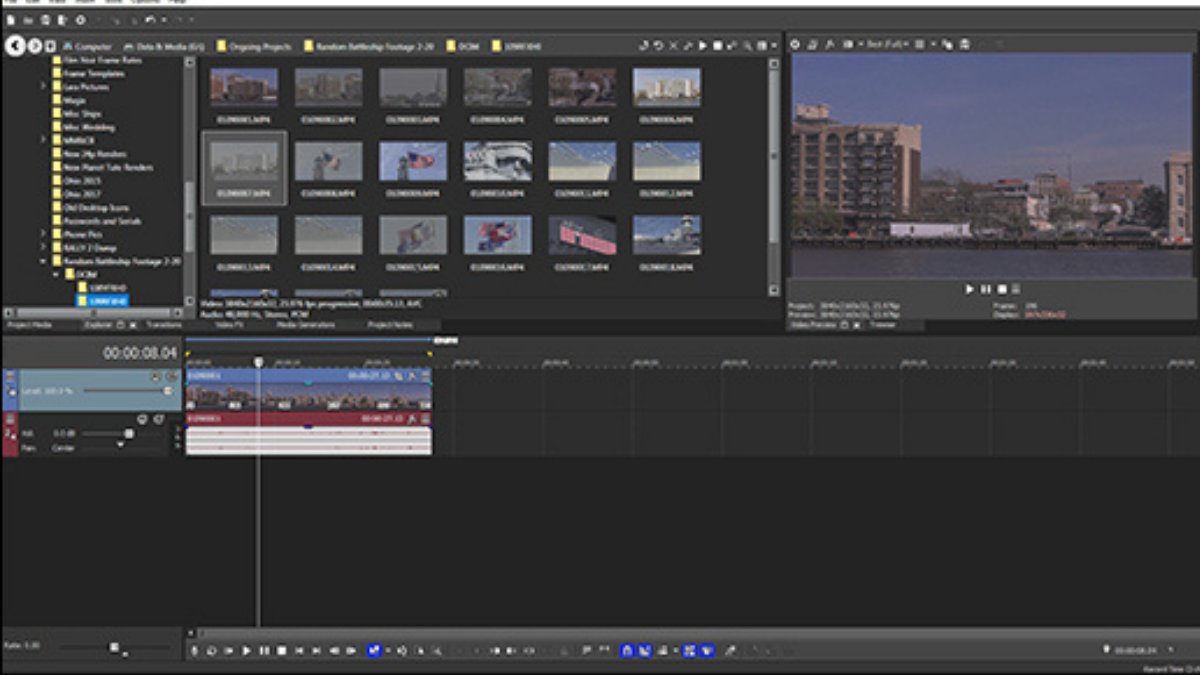Screen dimensions: 1200x675
Task: Collapse the DCIM folder in tree
Action: click(57, 274)
